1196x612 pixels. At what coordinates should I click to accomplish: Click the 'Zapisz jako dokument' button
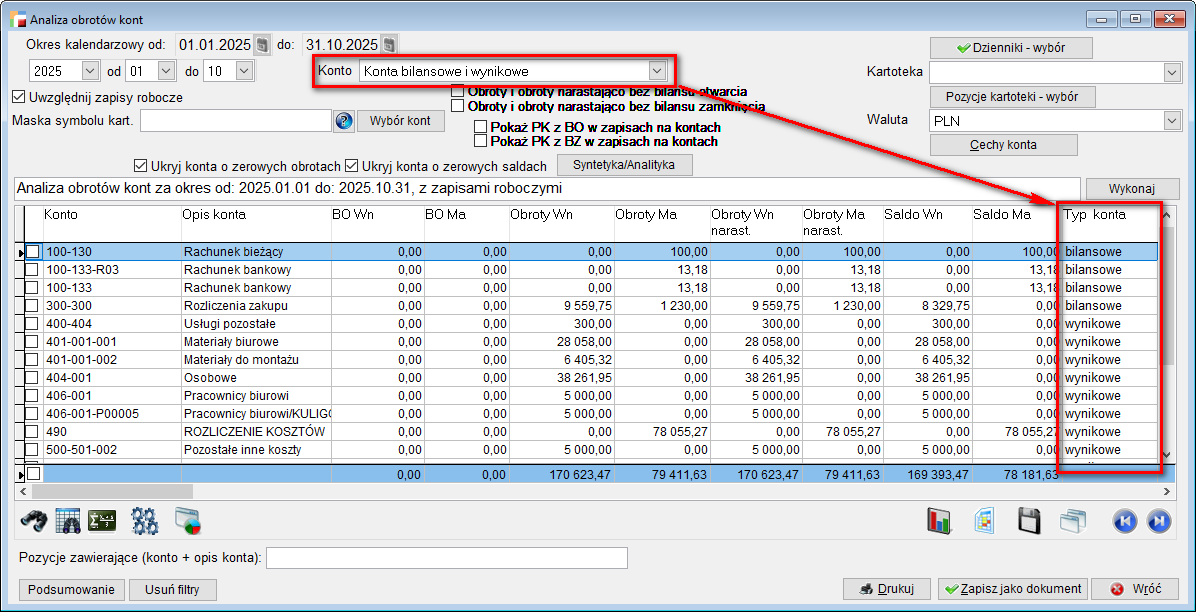coord(1012,589)
